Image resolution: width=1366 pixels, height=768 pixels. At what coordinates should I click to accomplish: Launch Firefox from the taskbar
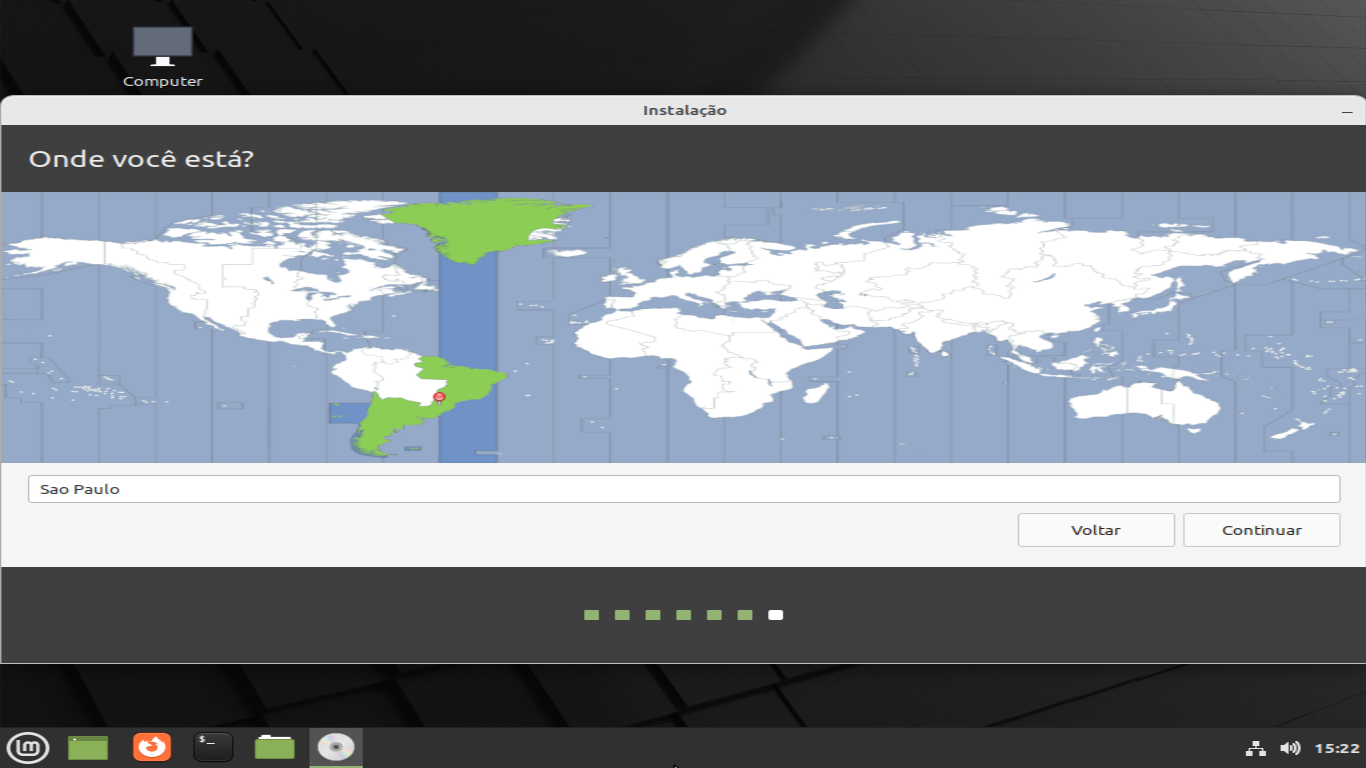pyautogui.click(x=152, y=747)
